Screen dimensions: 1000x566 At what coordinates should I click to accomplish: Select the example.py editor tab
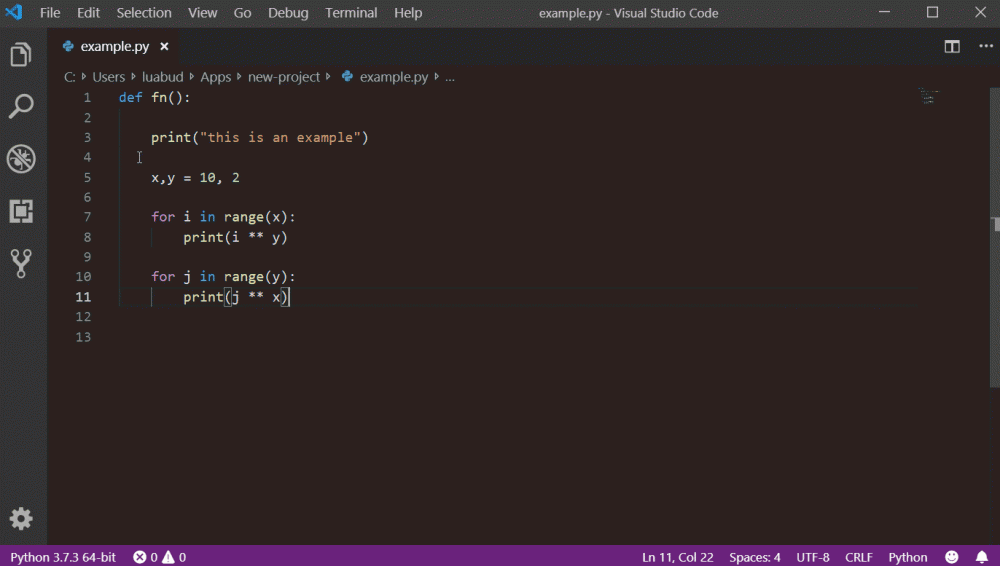coord(115,47)
